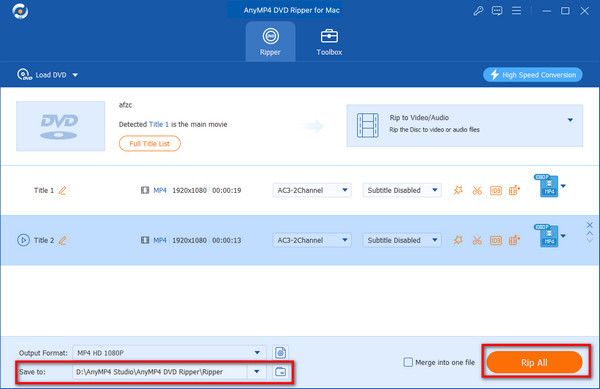Open Title 1 subtitle dropdown
Image resolution: width=600 pixels, height=389 pixels.
pyautogui.click(x=402, y=190)
